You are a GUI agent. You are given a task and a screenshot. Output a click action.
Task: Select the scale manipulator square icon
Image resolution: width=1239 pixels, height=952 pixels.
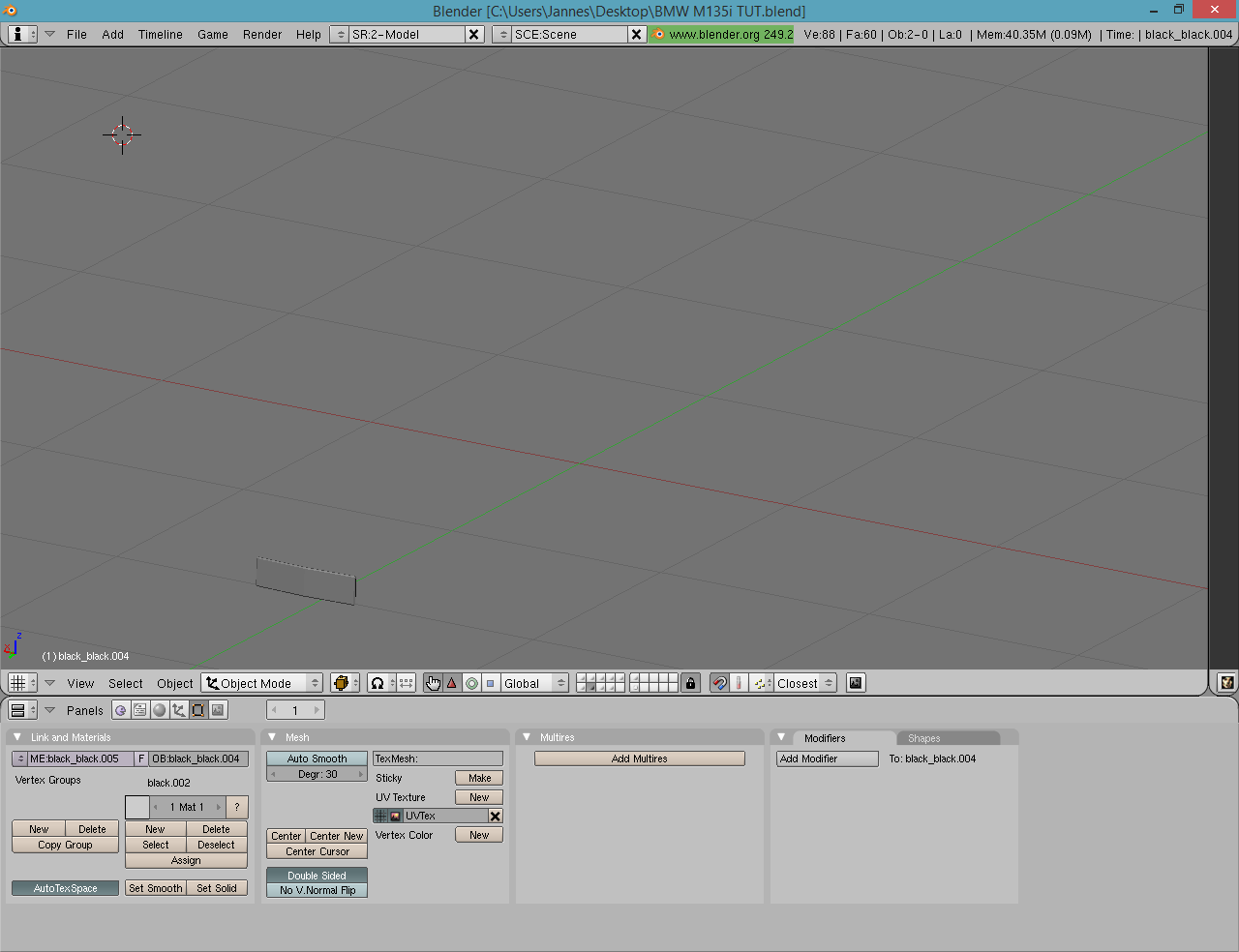(491, 683)
